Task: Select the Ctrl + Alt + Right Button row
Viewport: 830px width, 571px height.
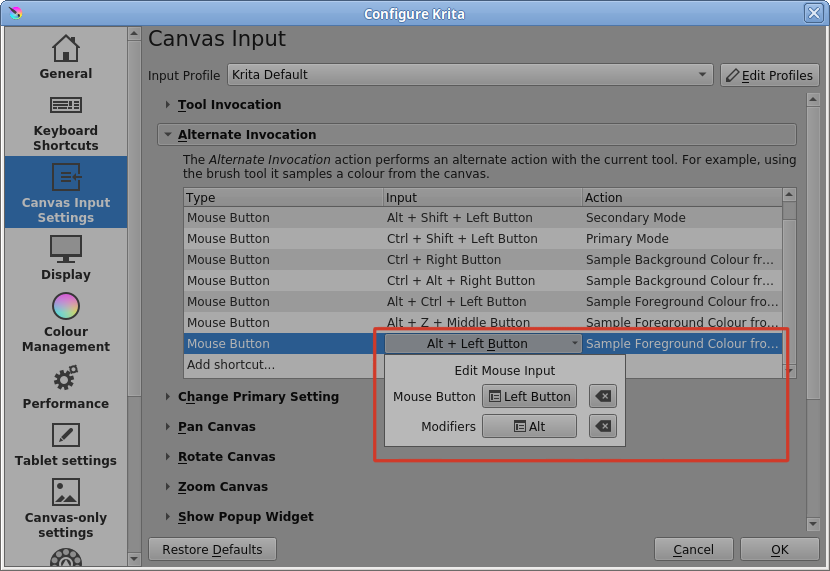Action: click(x=483, y=280)
